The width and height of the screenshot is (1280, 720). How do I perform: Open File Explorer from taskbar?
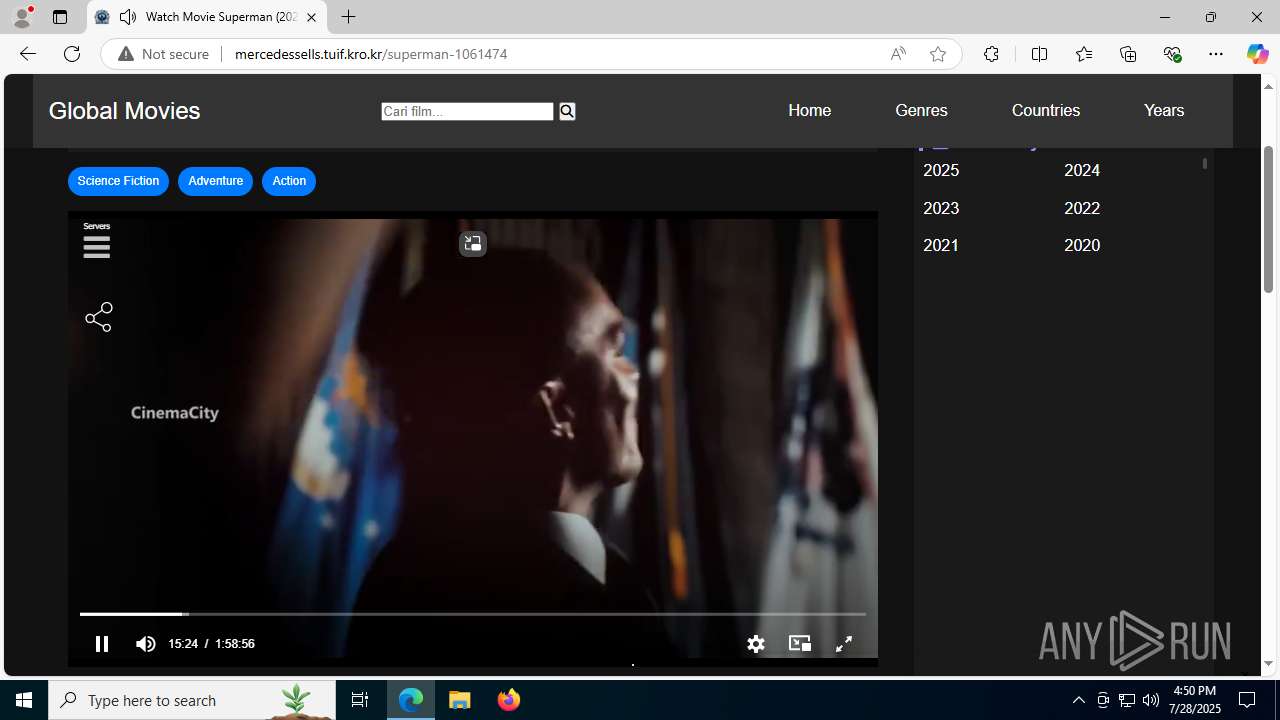(x=460, y=700)
